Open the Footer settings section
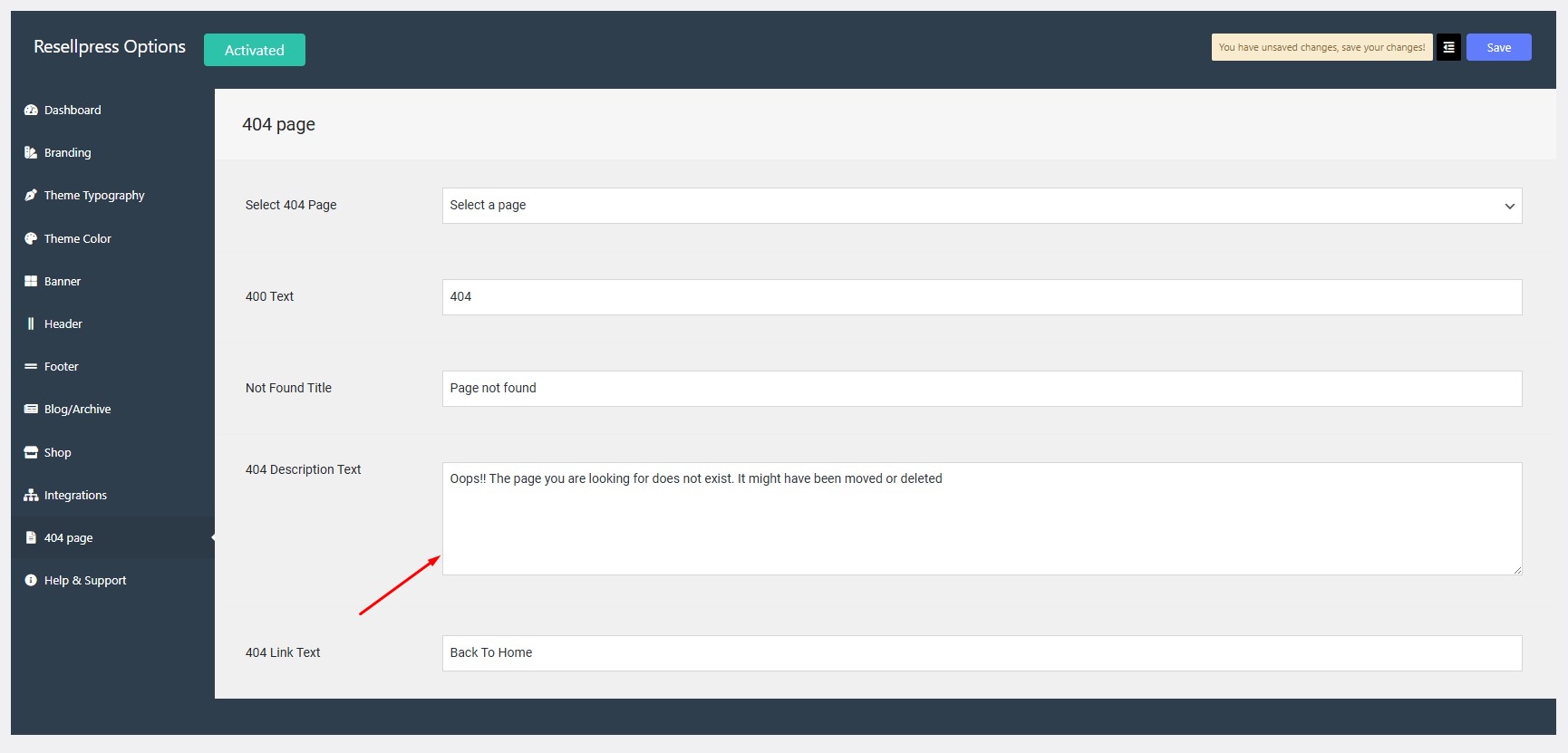The image size is (1568, 753). click(61, 367)
